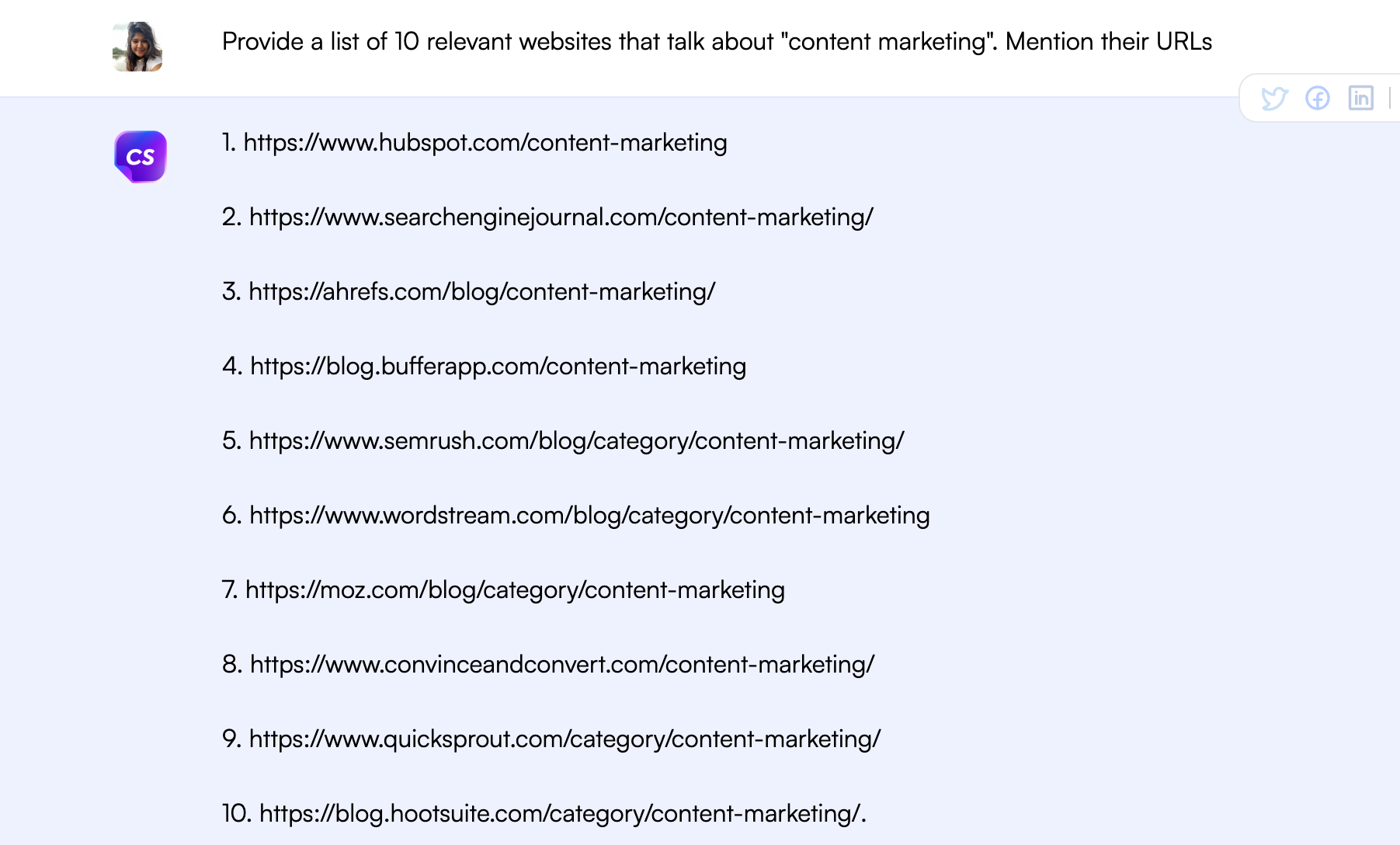Screen dimensions: 1400x845
Task: Open the Ahrefs blog link
Action: [x=482, y=292]
